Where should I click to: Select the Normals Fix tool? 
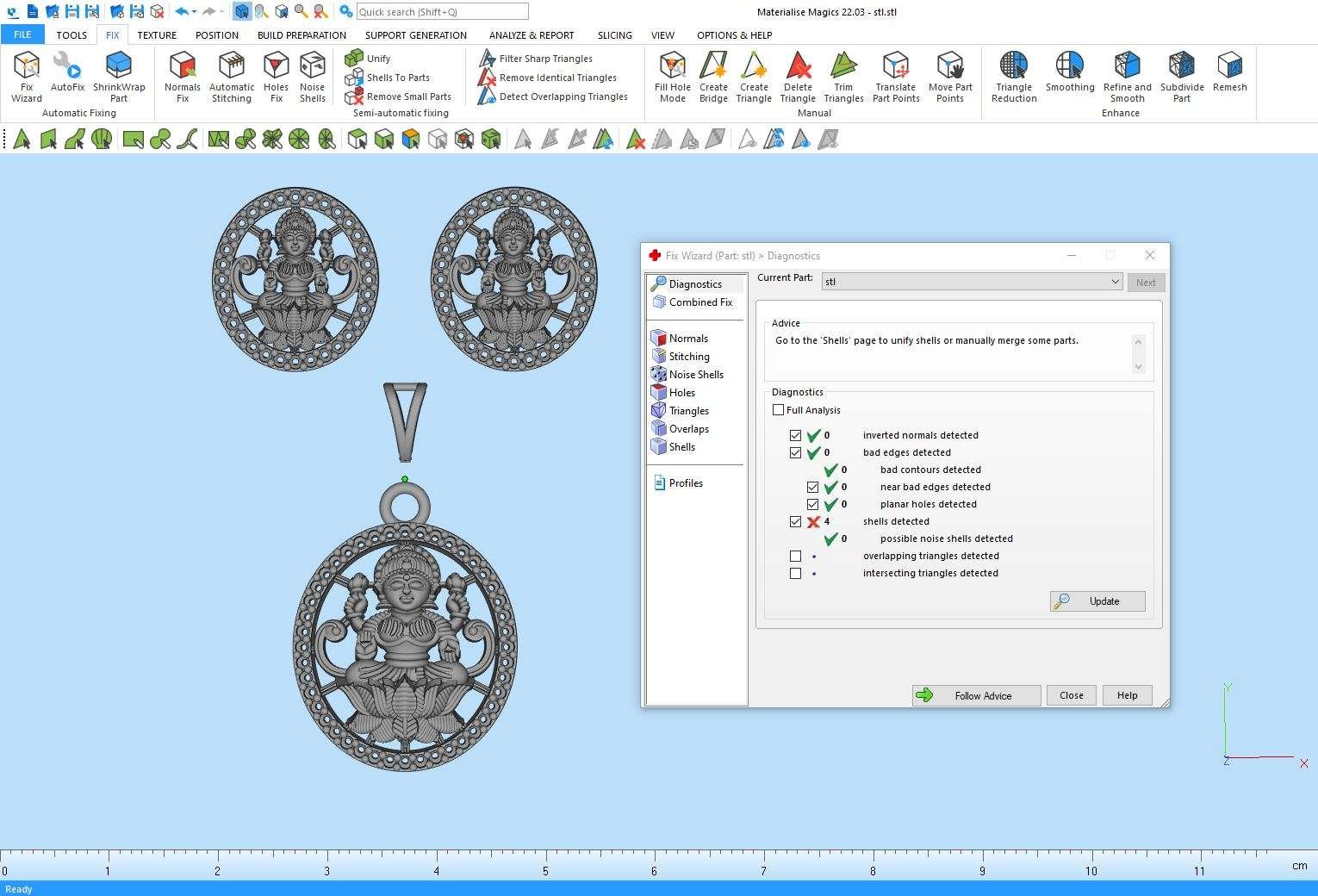pos(182,76)
